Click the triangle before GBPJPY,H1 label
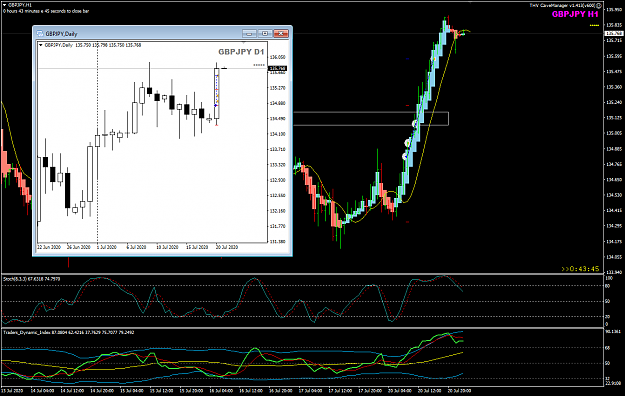The width and height of the screenshot is (625, 396). pos(4,5)
